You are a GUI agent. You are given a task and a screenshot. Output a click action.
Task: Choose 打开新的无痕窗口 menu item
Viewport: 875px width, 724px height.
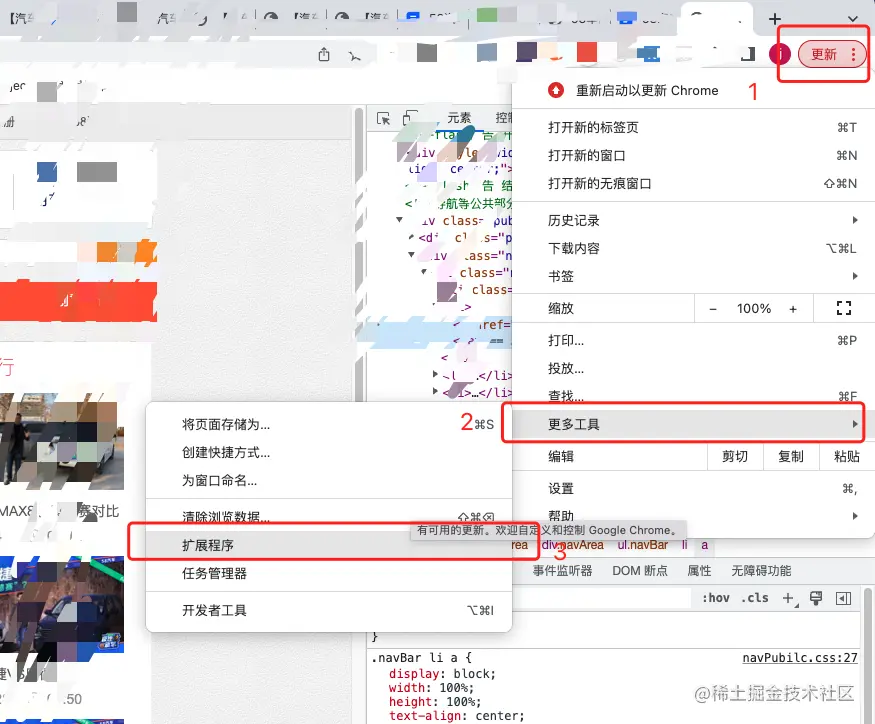pos(693,183)
